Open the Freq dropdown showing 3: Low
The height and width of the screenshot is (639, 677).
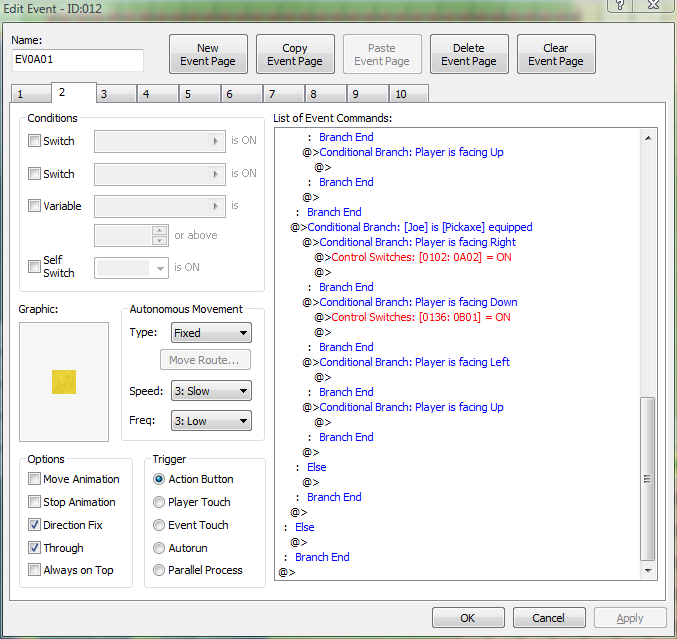coord(211,421)
